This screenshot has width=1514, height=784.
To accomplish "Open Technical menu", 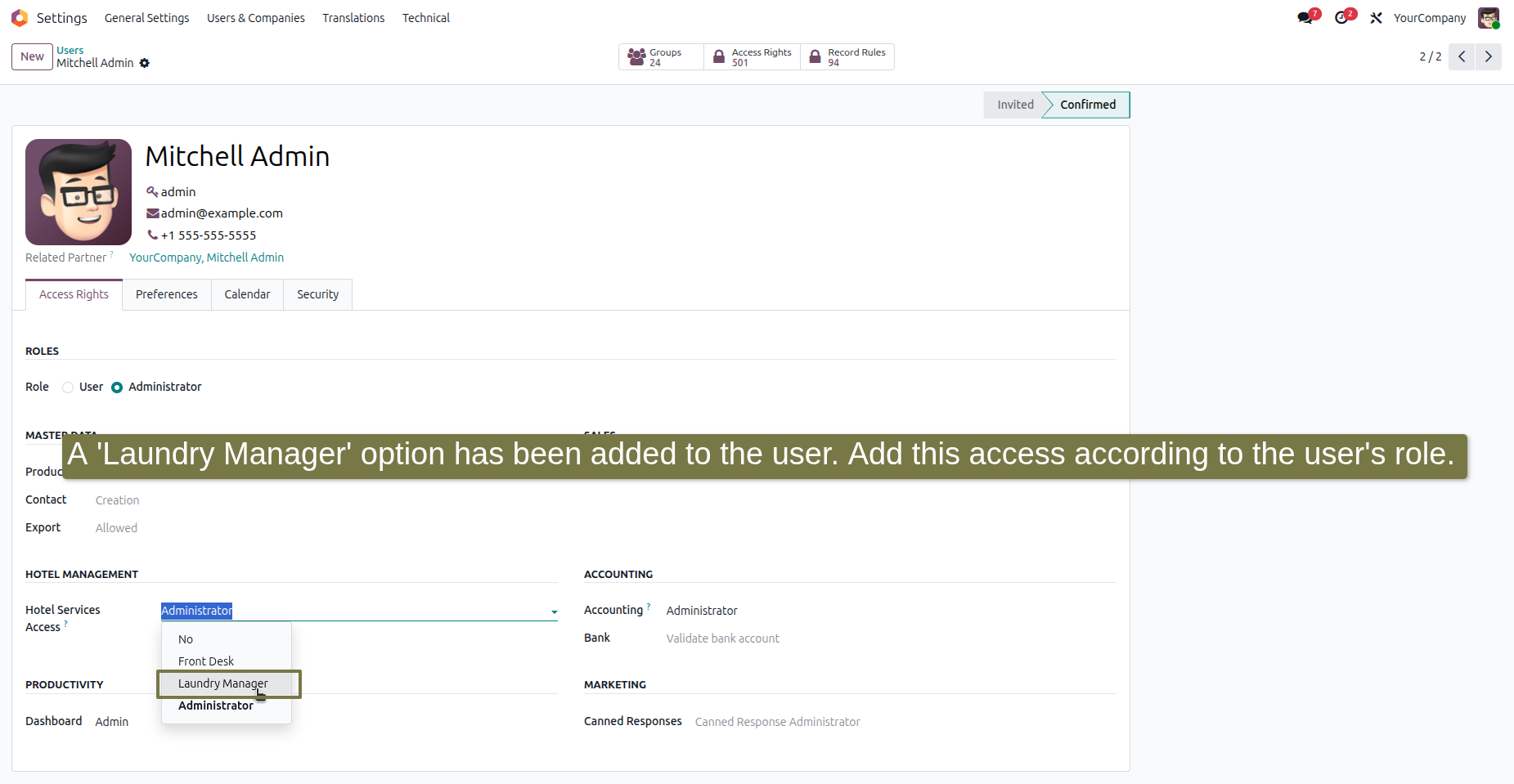I will (426, 18).
